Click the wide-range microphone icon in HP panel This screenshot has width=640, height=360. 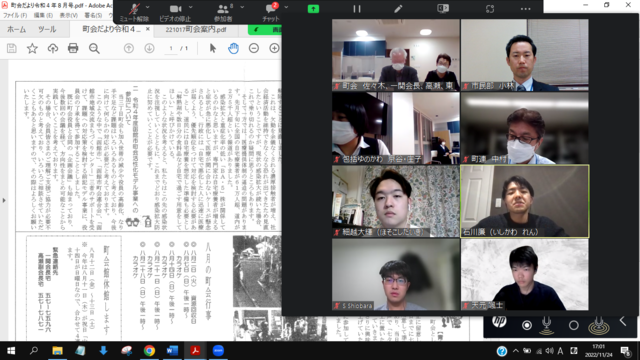coord(599,325)
